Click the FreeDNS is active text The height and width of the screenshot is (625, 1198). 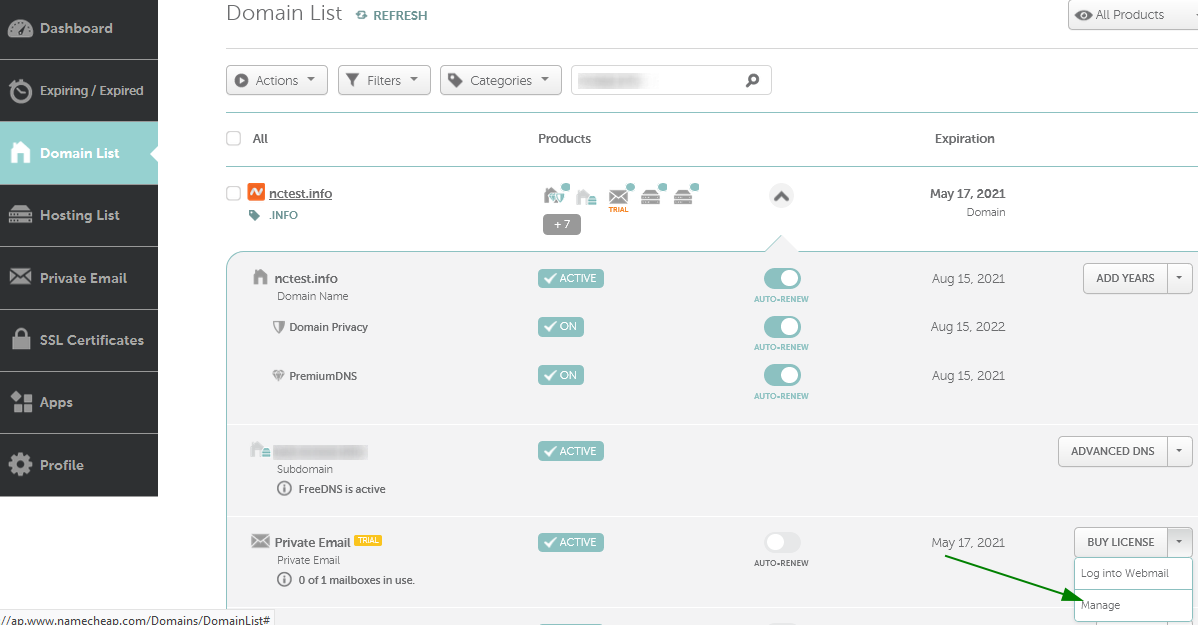coord(342,489)
